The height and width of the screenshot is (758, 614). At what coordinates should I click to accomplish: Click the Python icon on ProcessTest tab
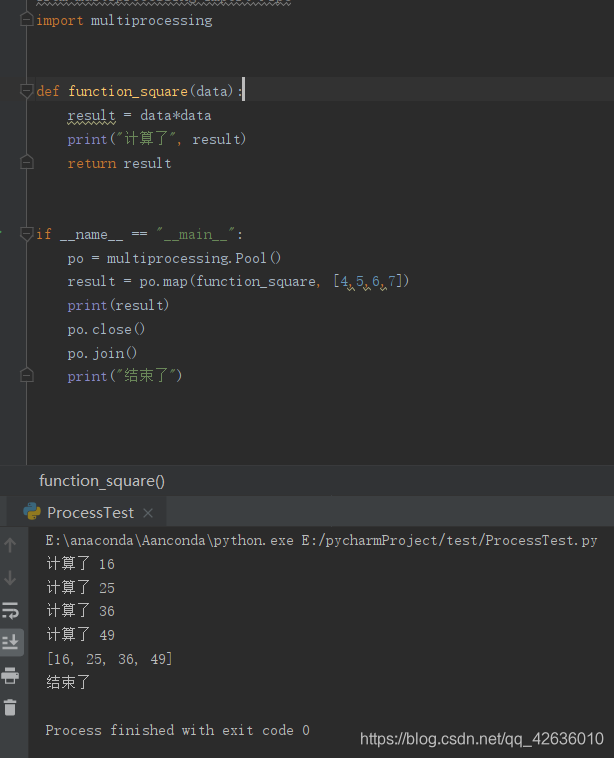click(32, 511)
